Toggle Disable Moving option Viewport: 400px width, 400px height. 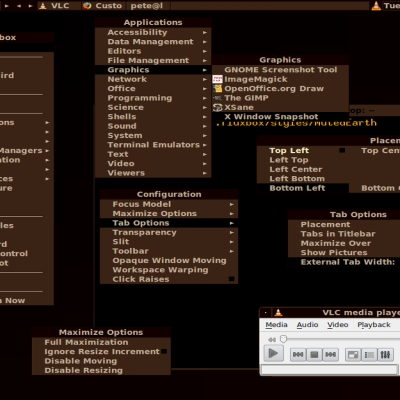click(x=101, y=361)
